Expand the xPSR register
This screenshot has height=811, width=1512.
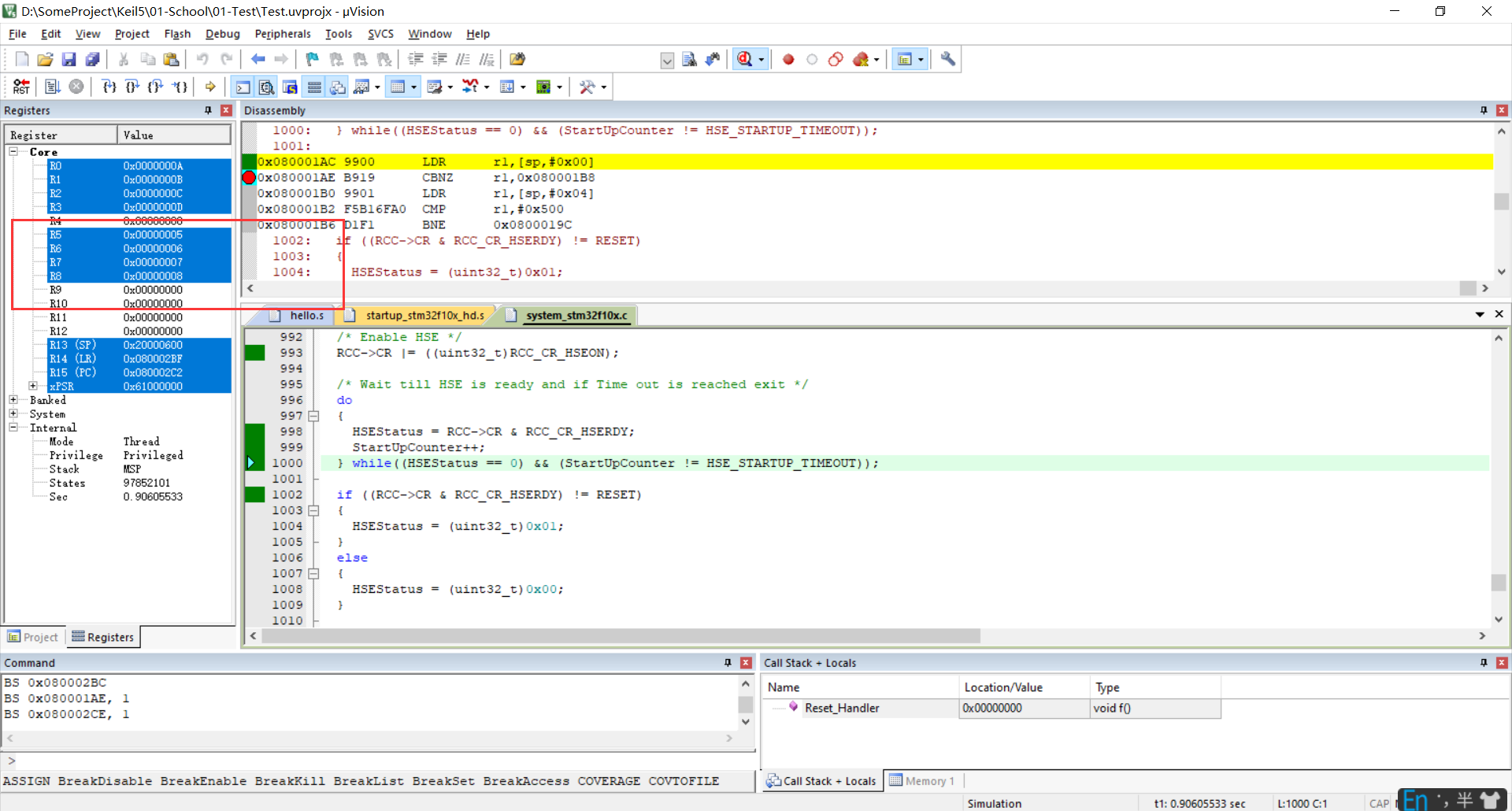pos(33,386)
